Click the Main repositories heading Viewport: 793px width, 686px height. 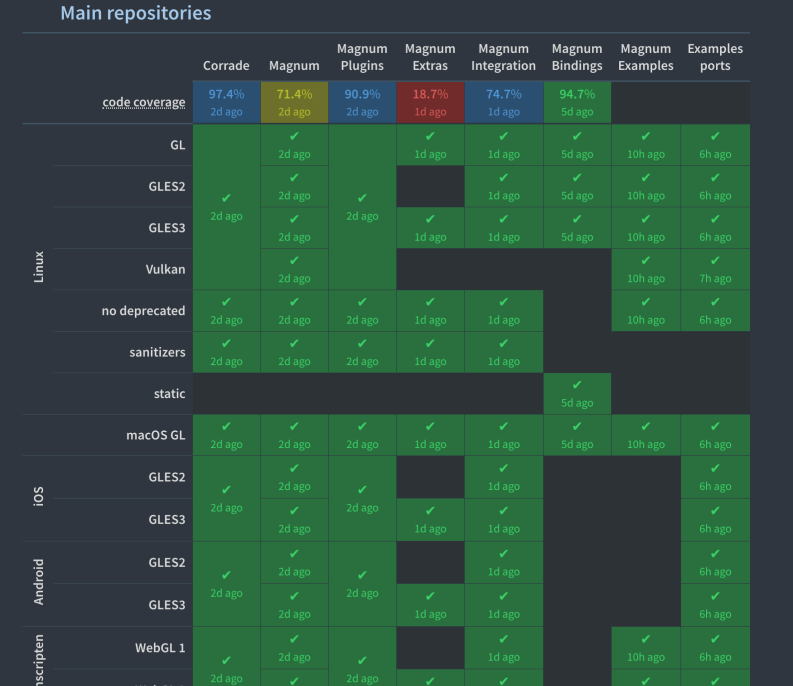click(136, 13)
